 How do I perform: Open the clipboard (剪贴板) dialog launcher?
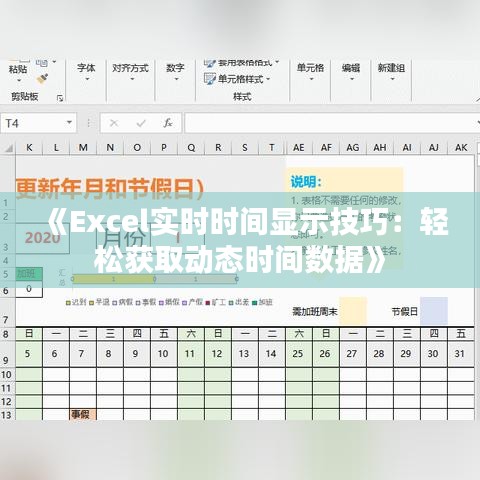click(x=60, y=98)
